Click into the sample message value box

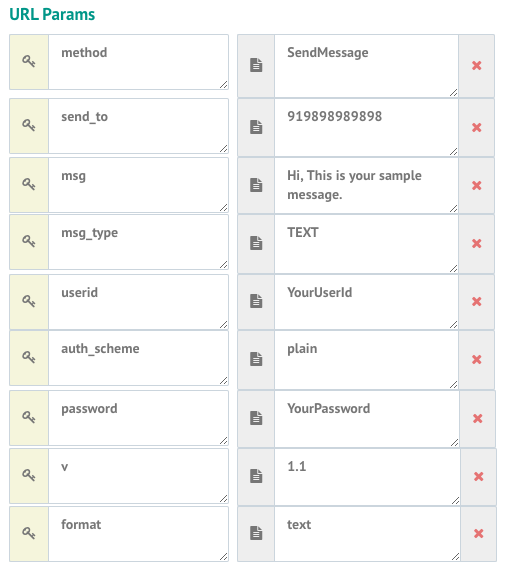366,186
